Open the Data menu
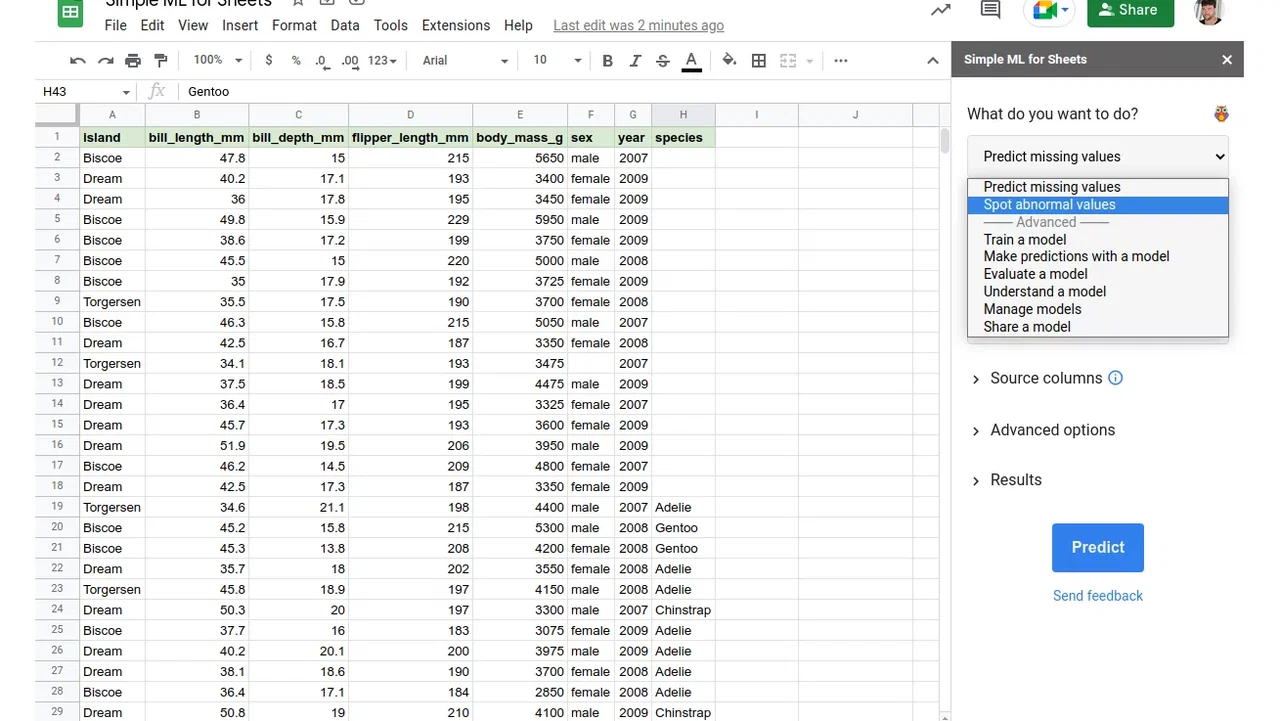The image size is (1280, 721). [x=345, y=25]
